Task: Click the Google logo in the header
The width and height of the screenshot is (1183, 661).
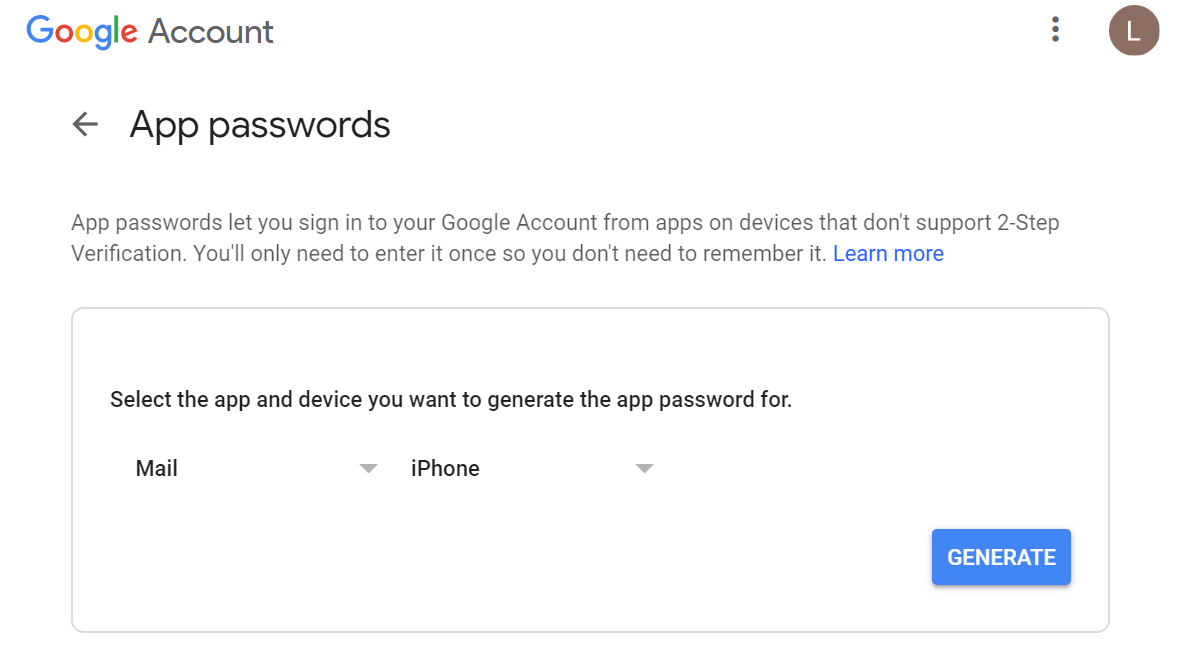Action: 82,31
